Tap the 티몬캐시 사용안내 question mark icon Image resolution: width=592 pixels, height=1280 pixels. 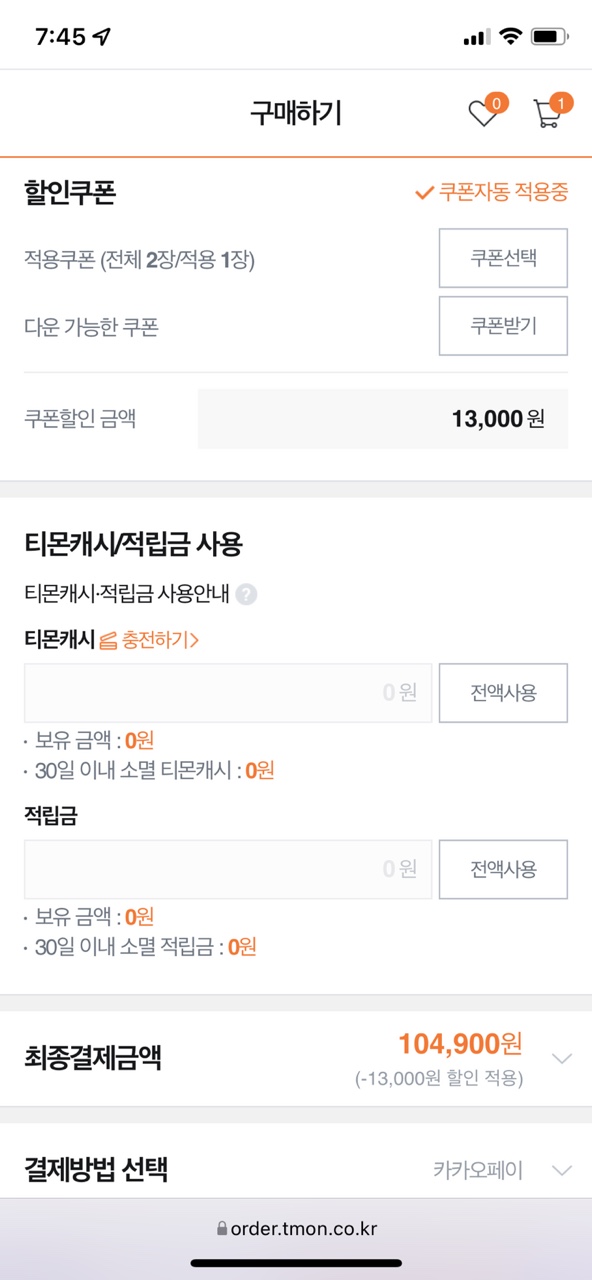tap(247, 595)
